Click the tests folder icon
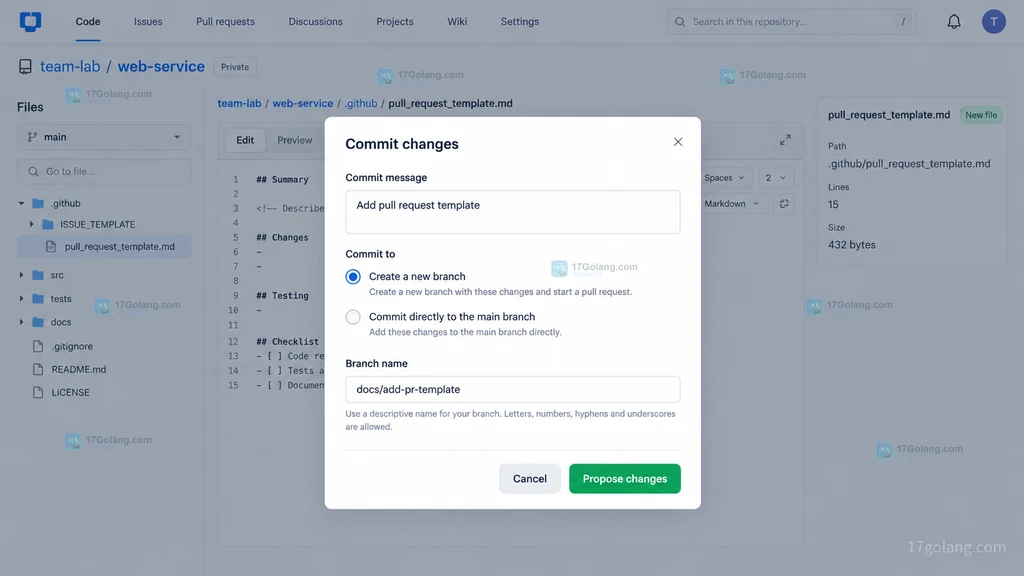Screen dimensions: 1024x576 [38, 298]
